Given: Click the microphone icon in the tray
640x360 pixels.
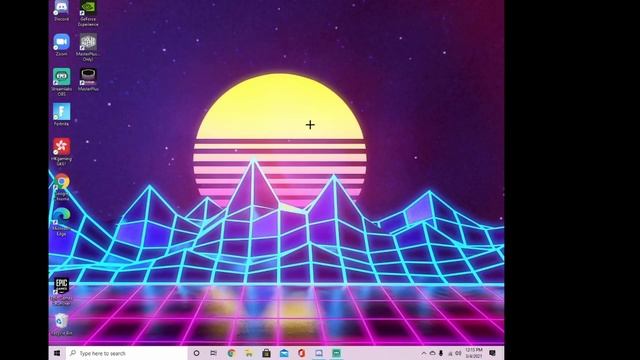Looking at the screenshot, I should [x=441, y=353].
